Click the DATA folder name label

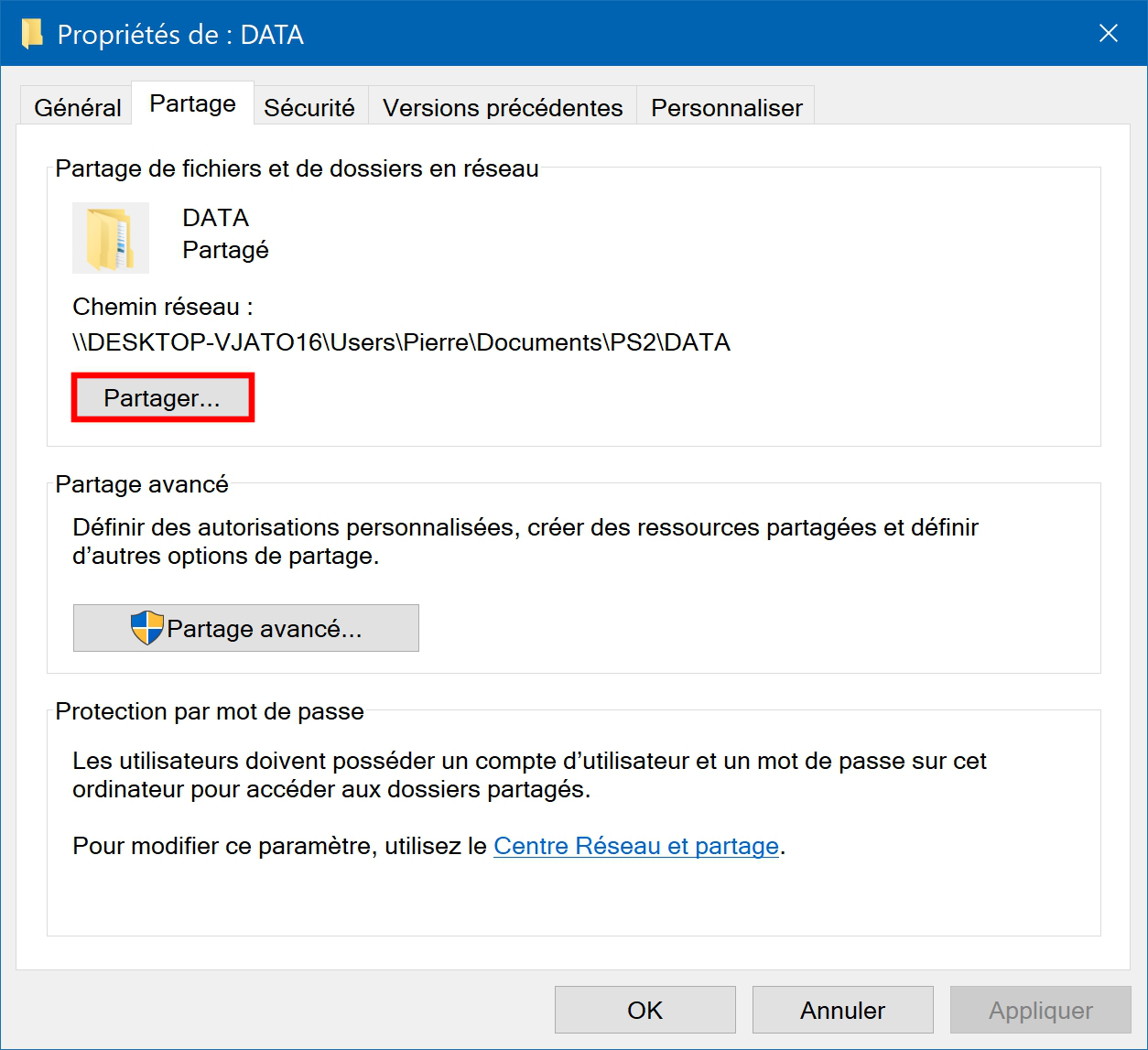click(x=216, y=218)
